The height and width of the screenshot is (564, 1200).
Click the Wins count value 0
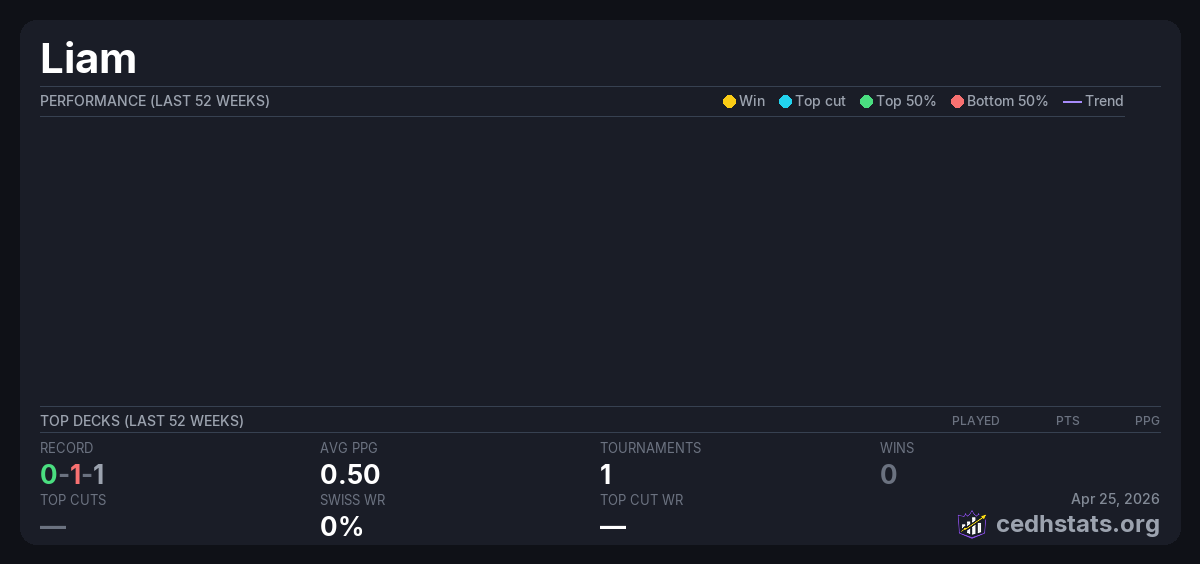pyautogui.click(x=888, y=474)
